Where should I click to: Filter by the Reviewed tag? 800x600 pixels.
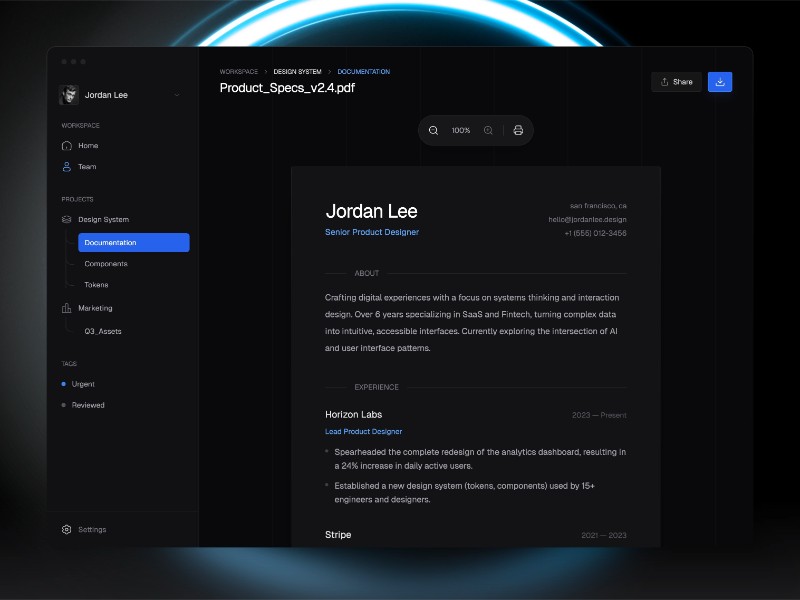[88, 405]
